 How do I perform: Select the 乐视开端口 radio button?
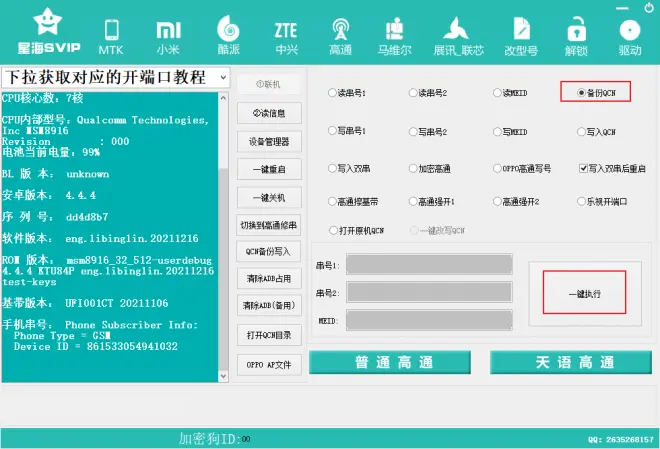point(581,202)
